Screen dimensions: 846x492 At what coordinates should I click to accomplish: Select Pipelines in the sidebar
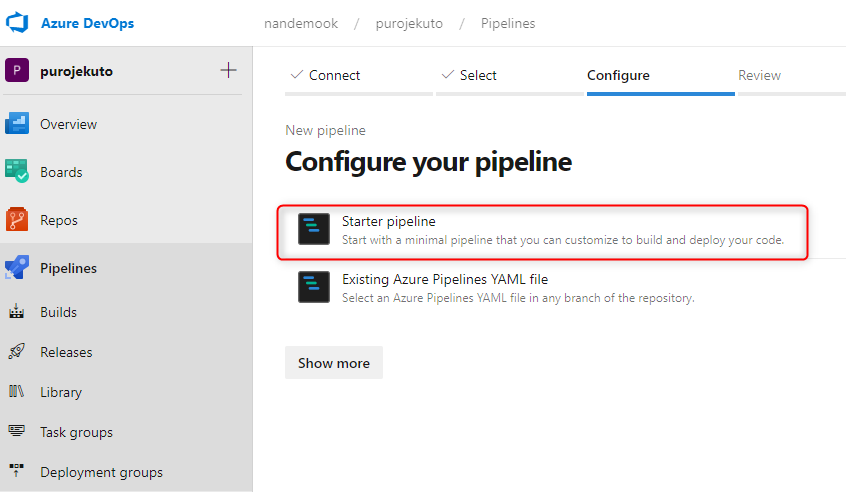coord(69,268)
